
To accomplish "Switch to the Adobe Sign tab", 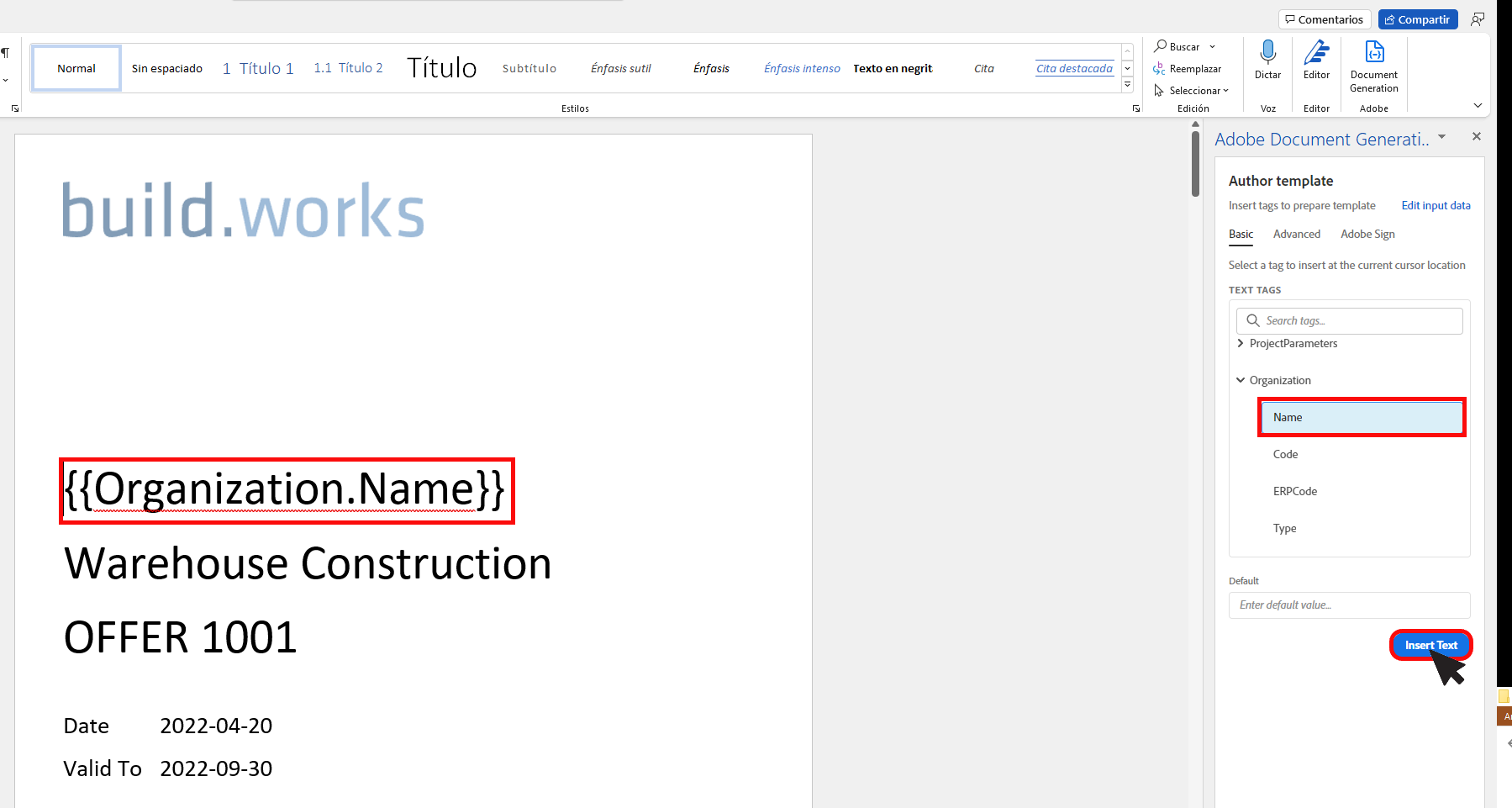I will tap(1367, 235).
